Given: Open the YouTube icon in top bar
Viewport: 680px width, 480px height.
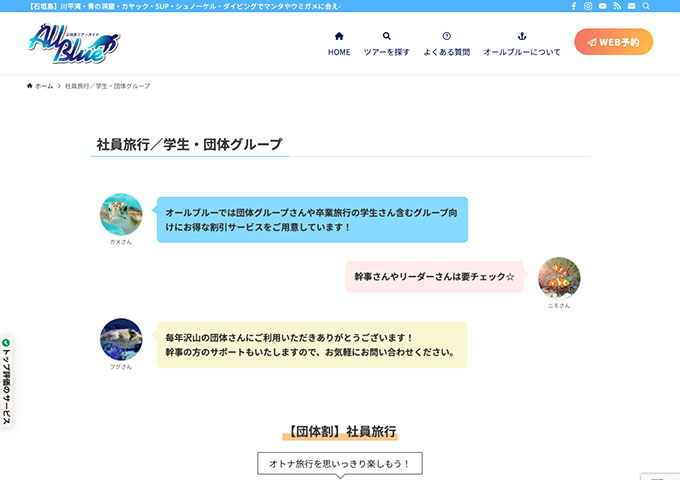Looking at the screenshot, I should click(603, 6).
